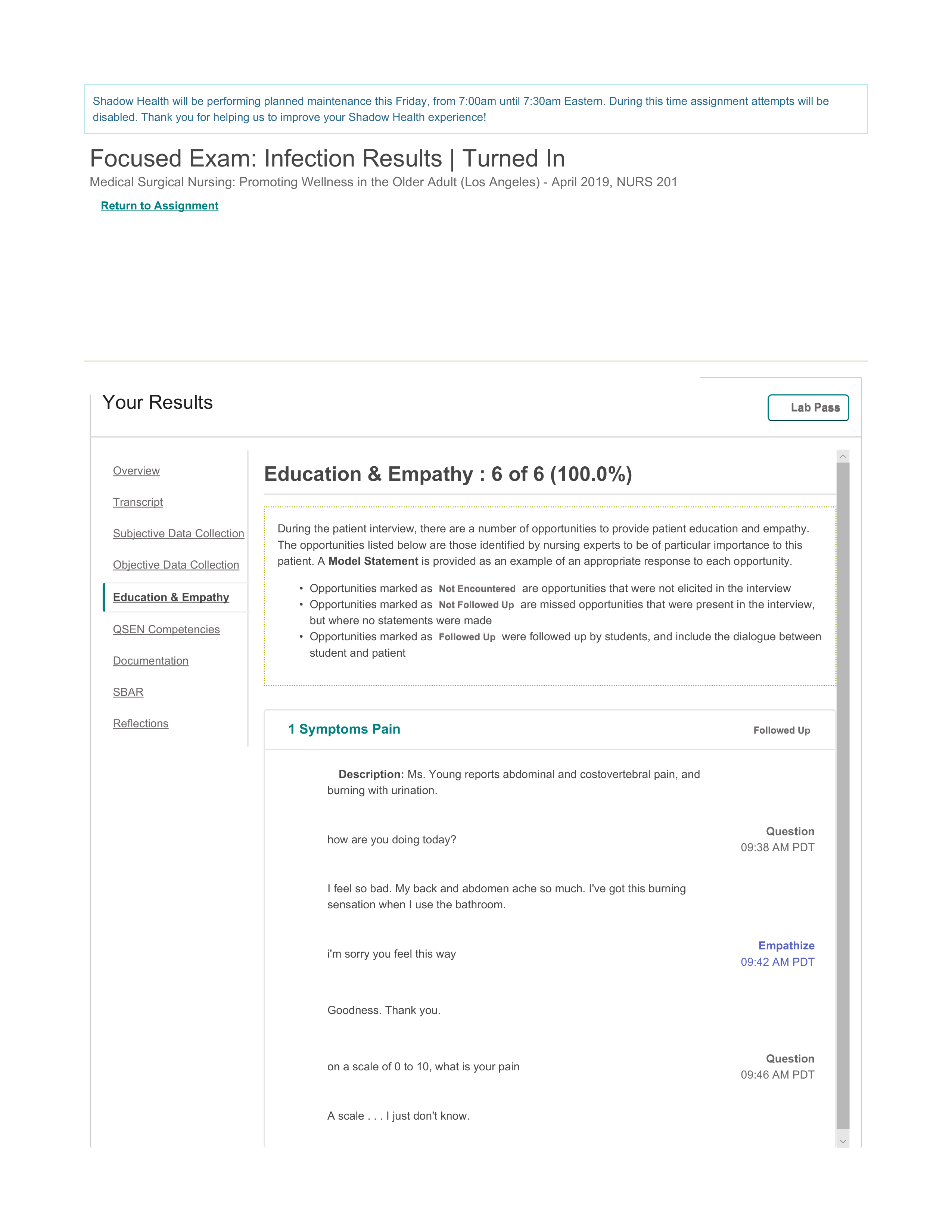The width and height of the screenshot is (952, 1232).
Task: Navigate to the SBAR section
Action: 126,691
